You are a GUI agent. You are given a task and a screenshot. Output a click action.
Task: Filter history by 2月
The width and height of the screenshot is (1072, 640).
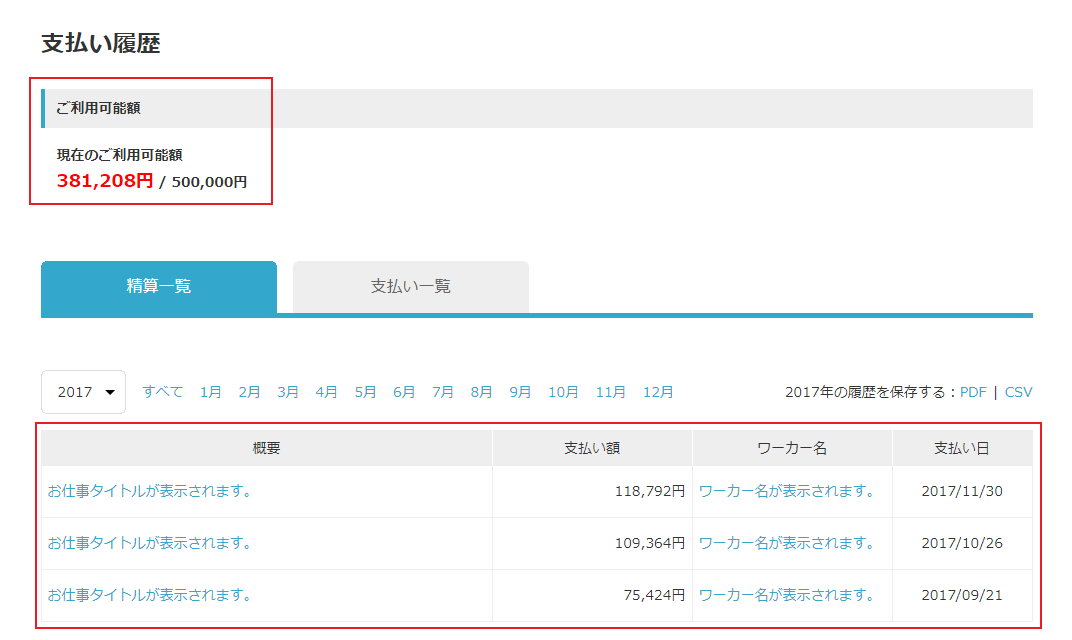click(250, 392)
